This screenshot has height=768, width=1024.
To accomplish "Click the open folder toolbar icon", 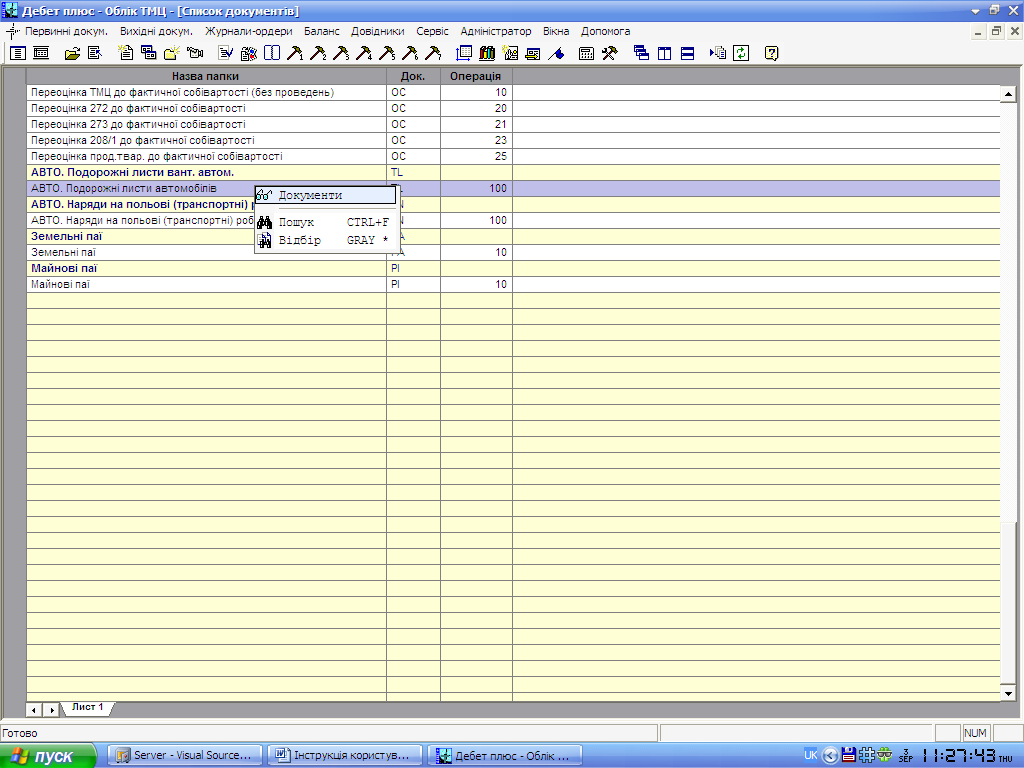I will (72, 54).
